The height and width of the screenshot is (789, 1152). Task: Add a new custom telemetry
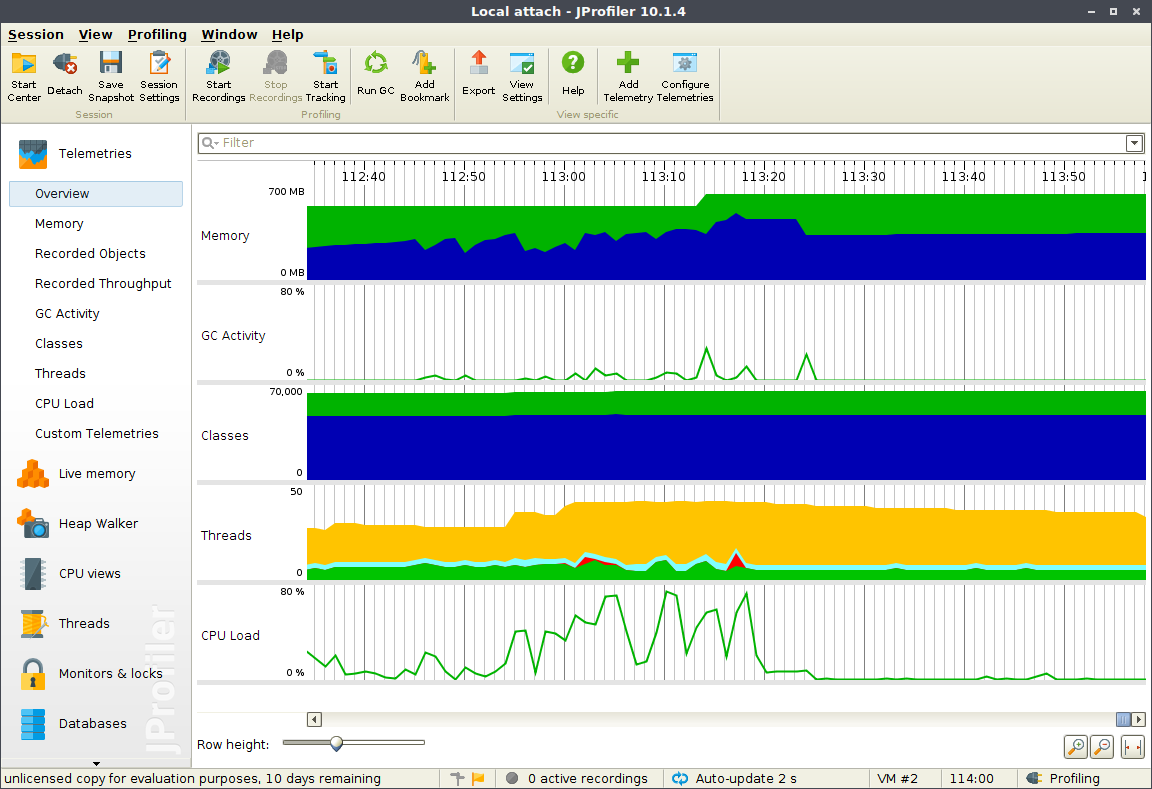point(627,75)
